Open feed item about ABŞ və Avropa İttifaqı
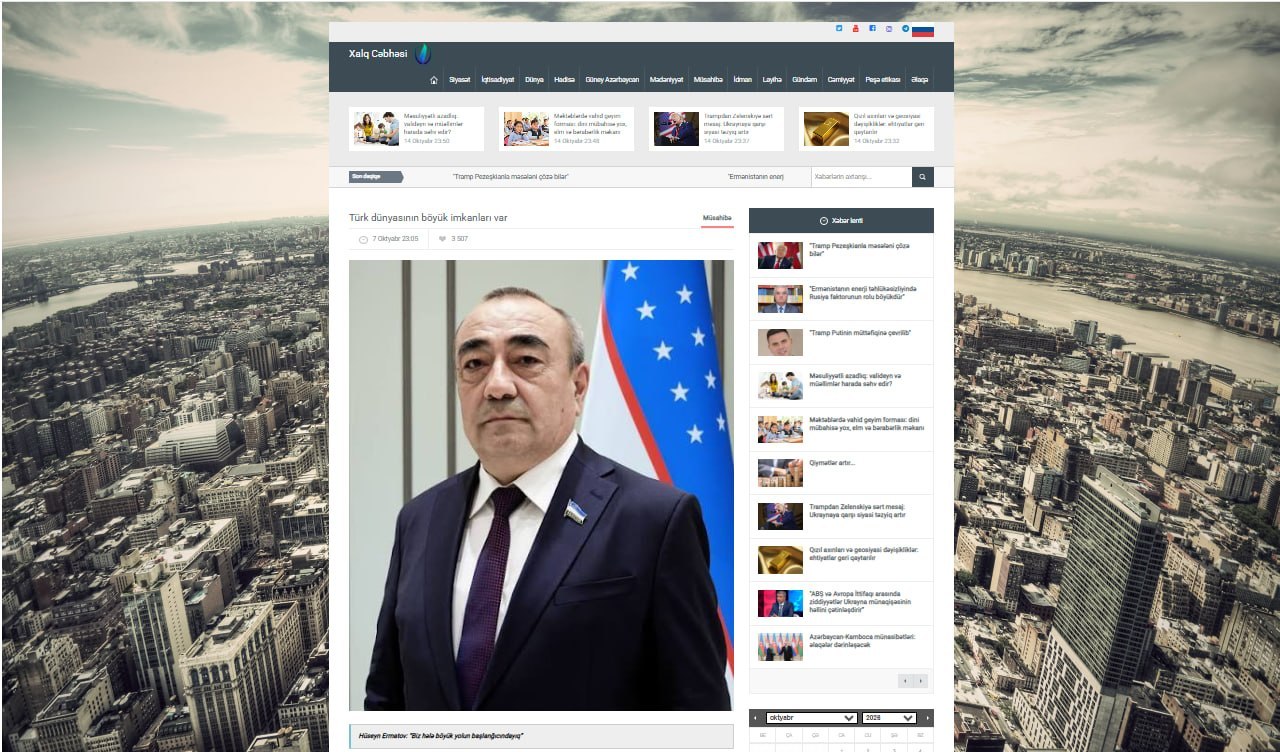 841,603
